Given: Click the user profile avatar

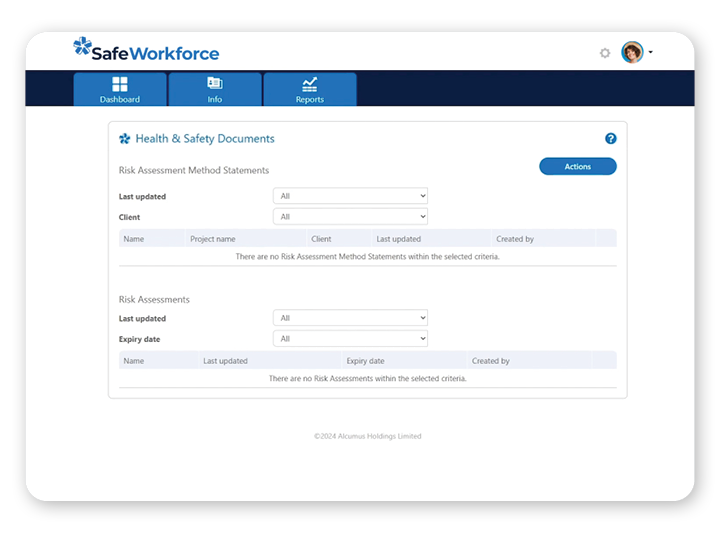Looking at the screenshot, I should tap(632, 52).
